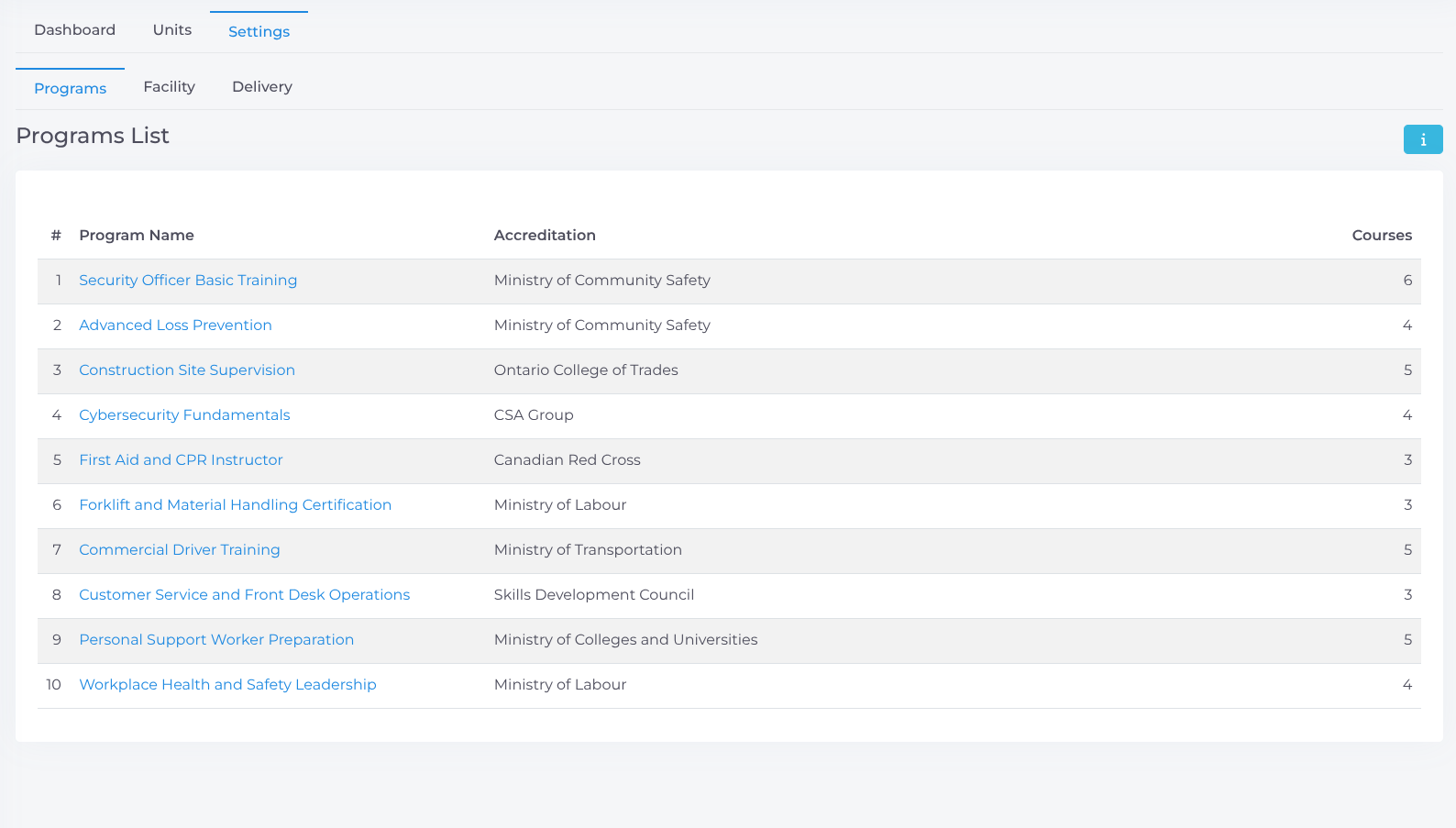Click Cybersecurity Fundamentals program link
The width and height of the screenshot is (1456, 828).
[x=184, y=415]
